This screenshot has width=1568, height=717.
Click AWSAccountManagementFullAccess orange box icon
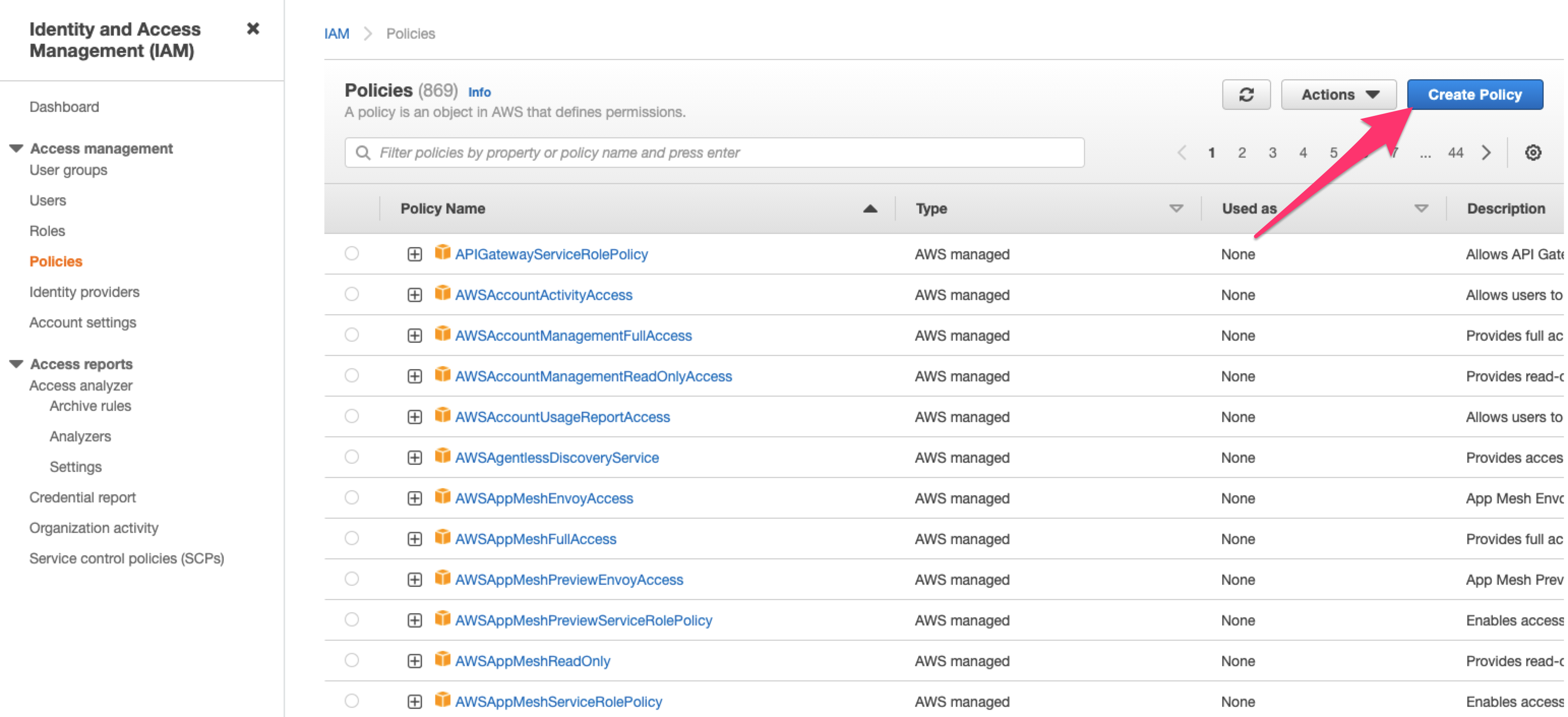click(x=442, y=334)
